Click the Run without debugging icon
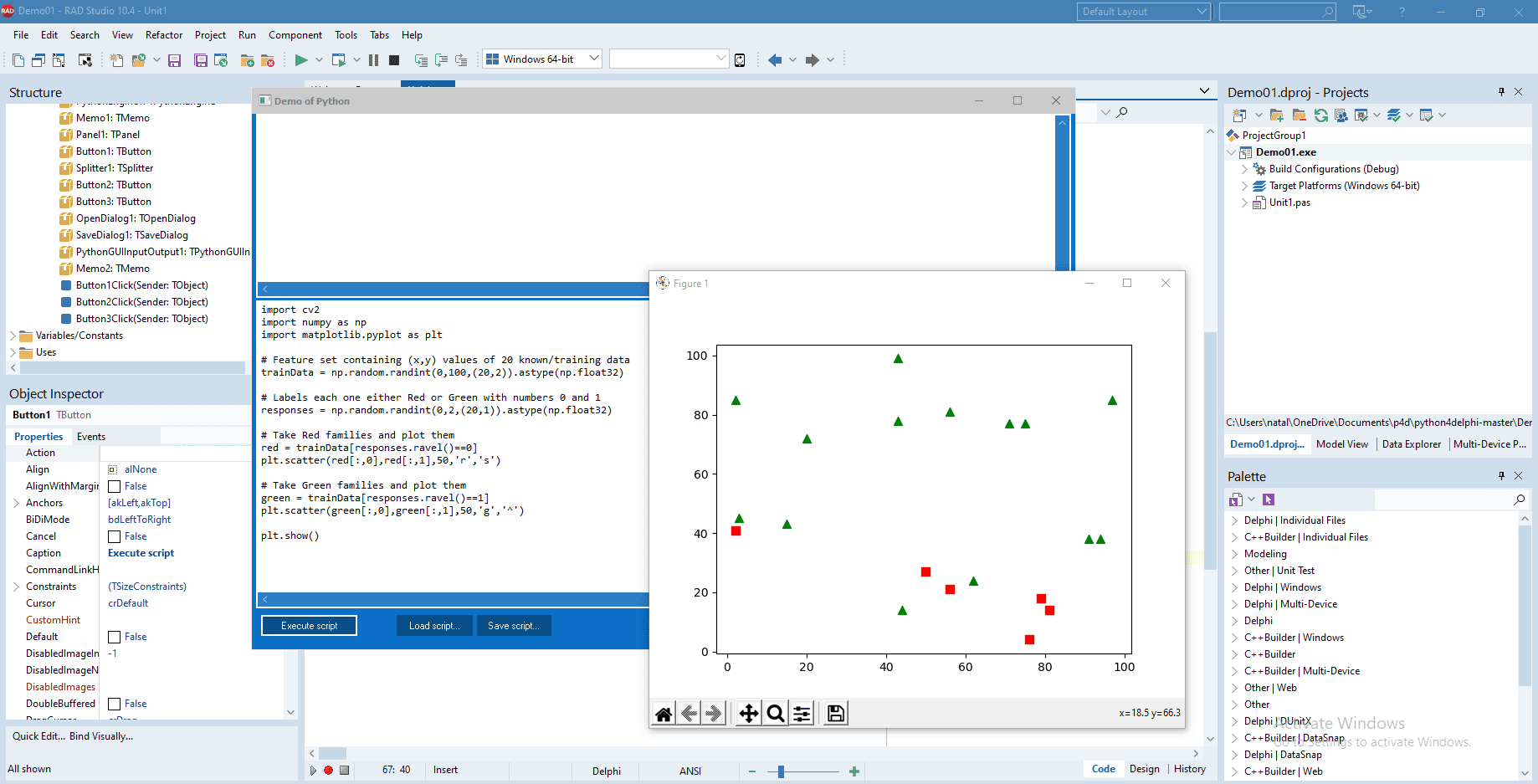Screen dimensions: 1538x784 pos(339,59)
